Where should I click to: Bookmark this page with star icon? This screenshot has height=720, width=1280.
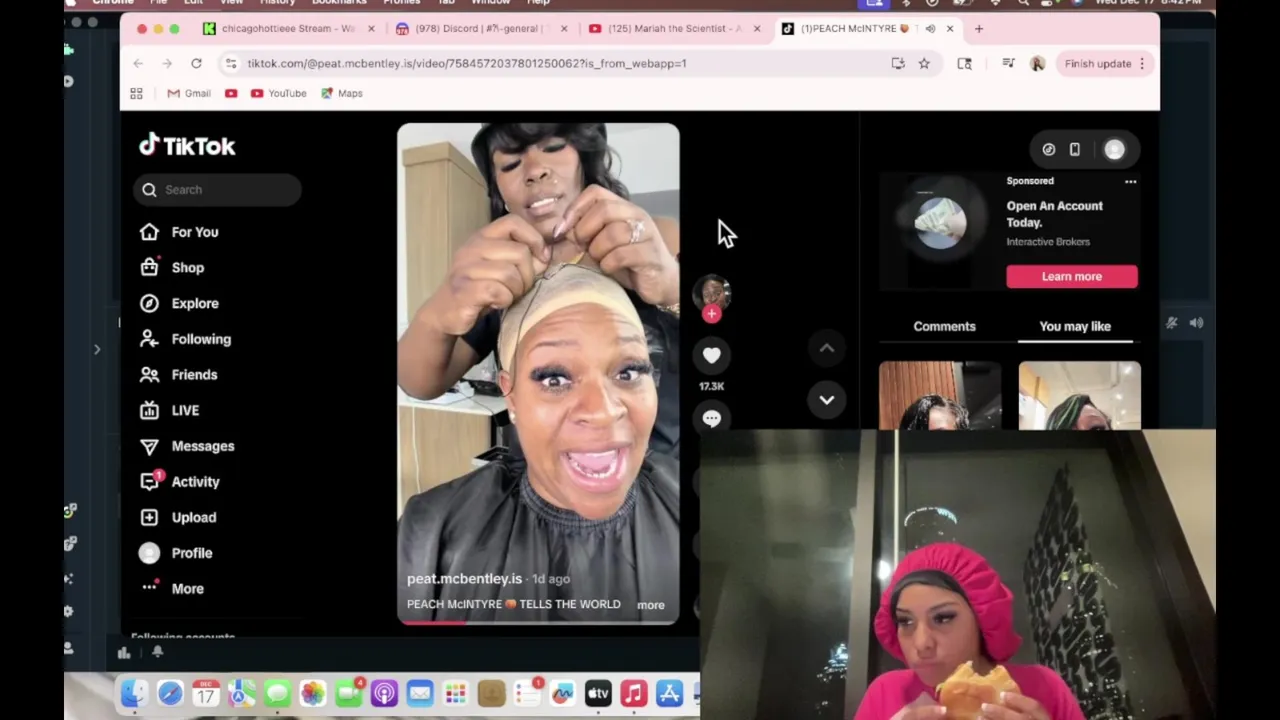click(x=924, y=64)
